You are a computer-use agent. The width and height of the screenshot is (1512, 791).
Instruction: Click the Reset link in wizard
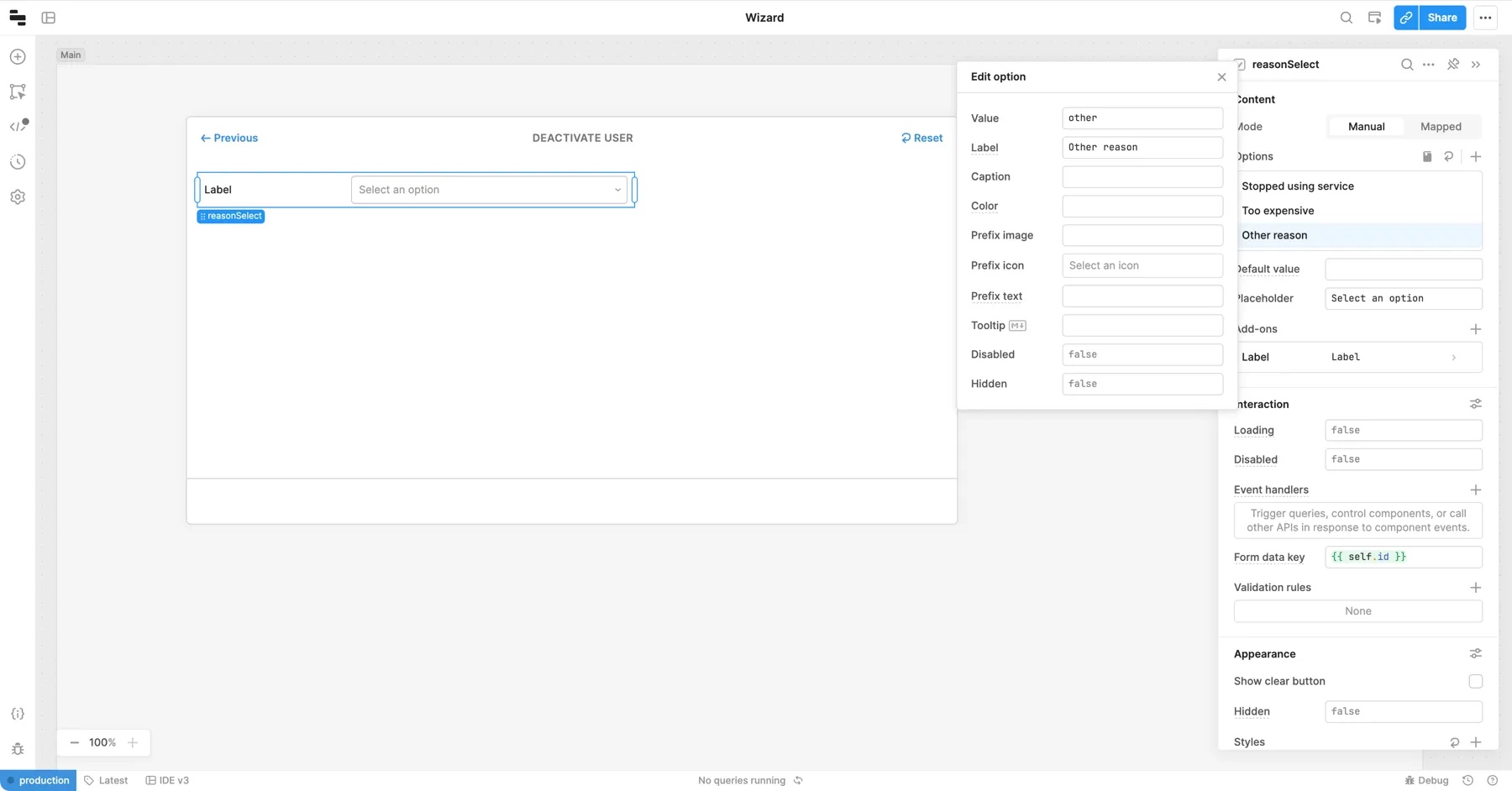click(x=921, y=138)
